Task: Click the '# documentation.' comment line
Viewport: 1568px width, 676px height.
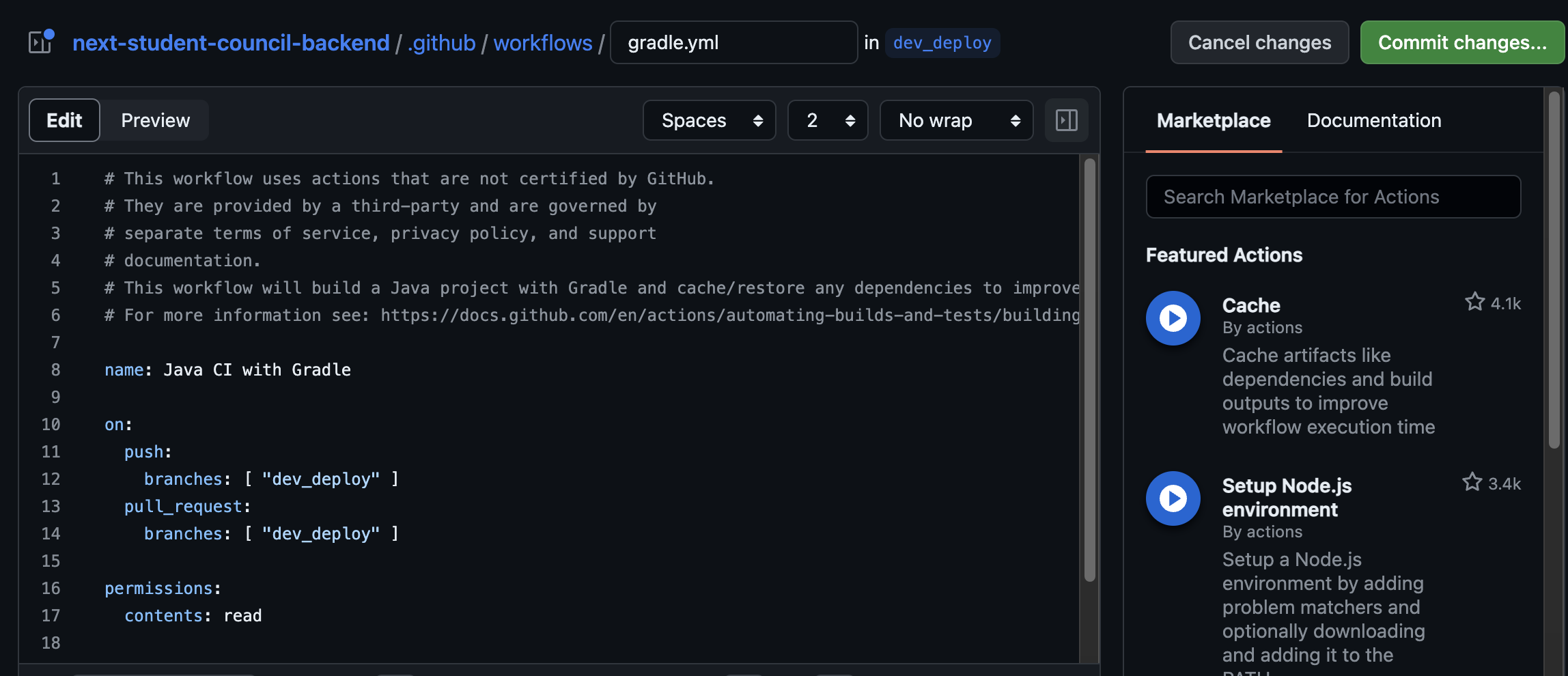Action: click(182, 260)
